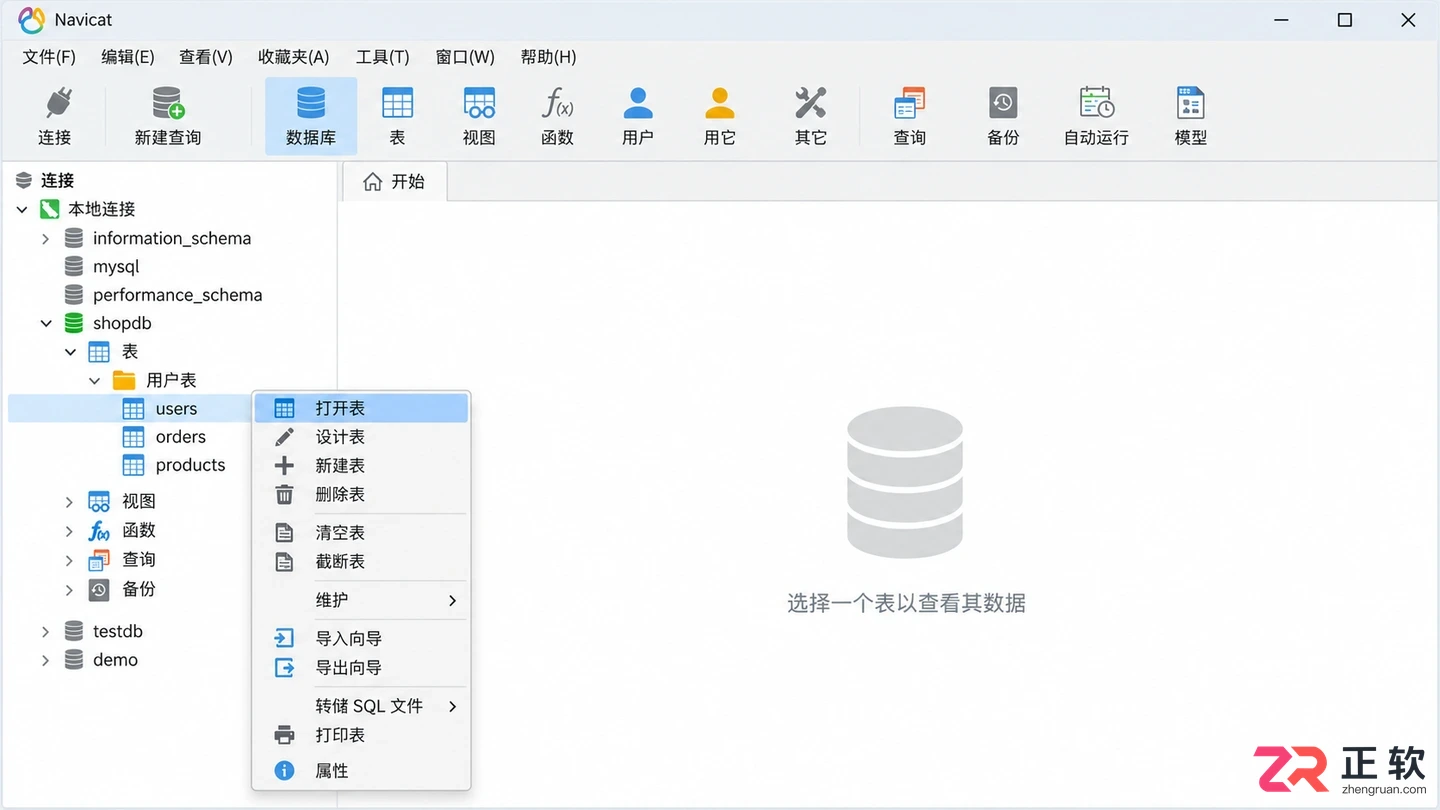Choose 导入向导 from the context menu
The height and width of the screenshot is (810, 1440).
[x=361, y=638]
